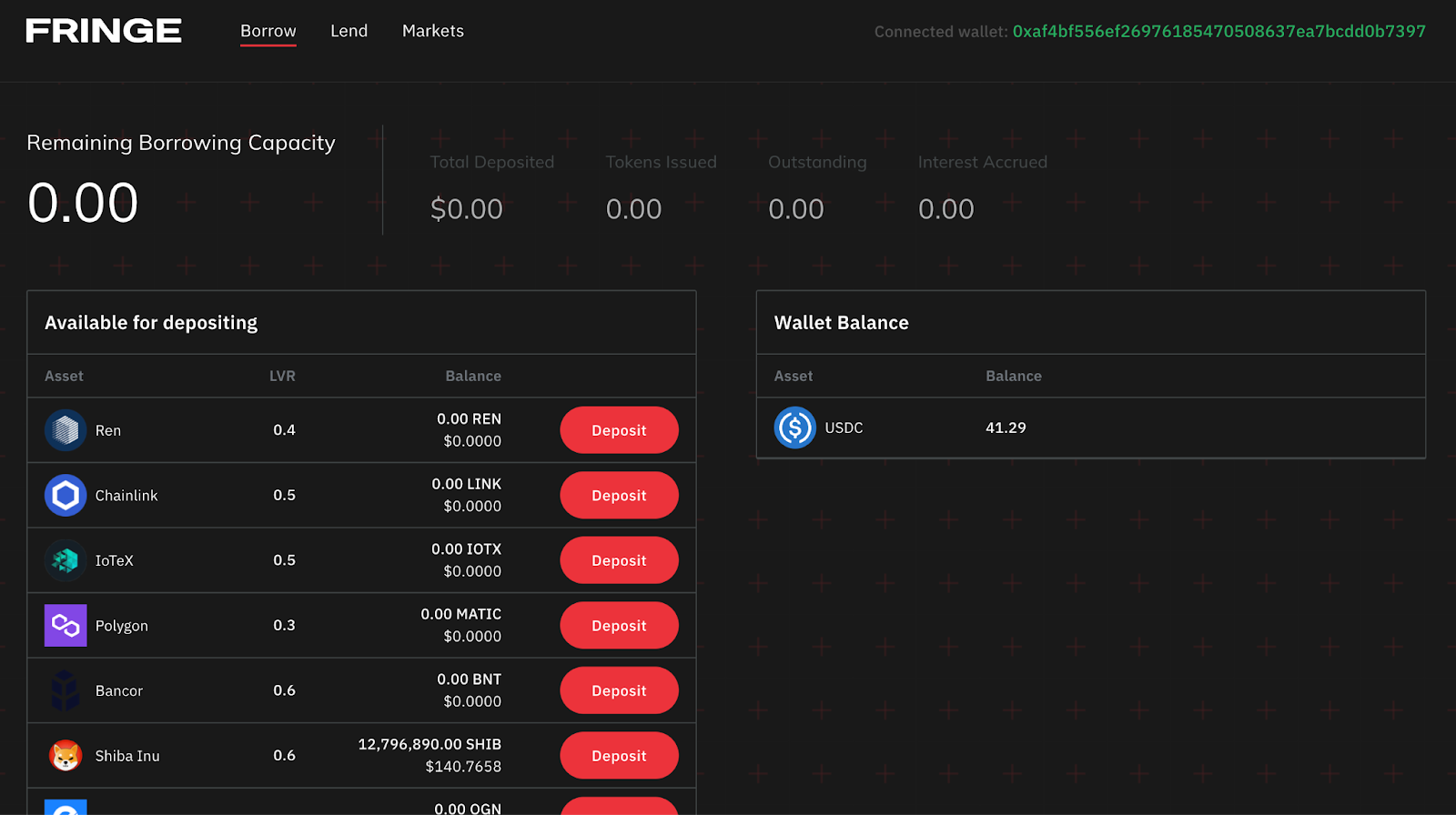Switch to the Lend tab
Image resolution: width=1456 pixels, height=815 pixels.
coord(349,31)
